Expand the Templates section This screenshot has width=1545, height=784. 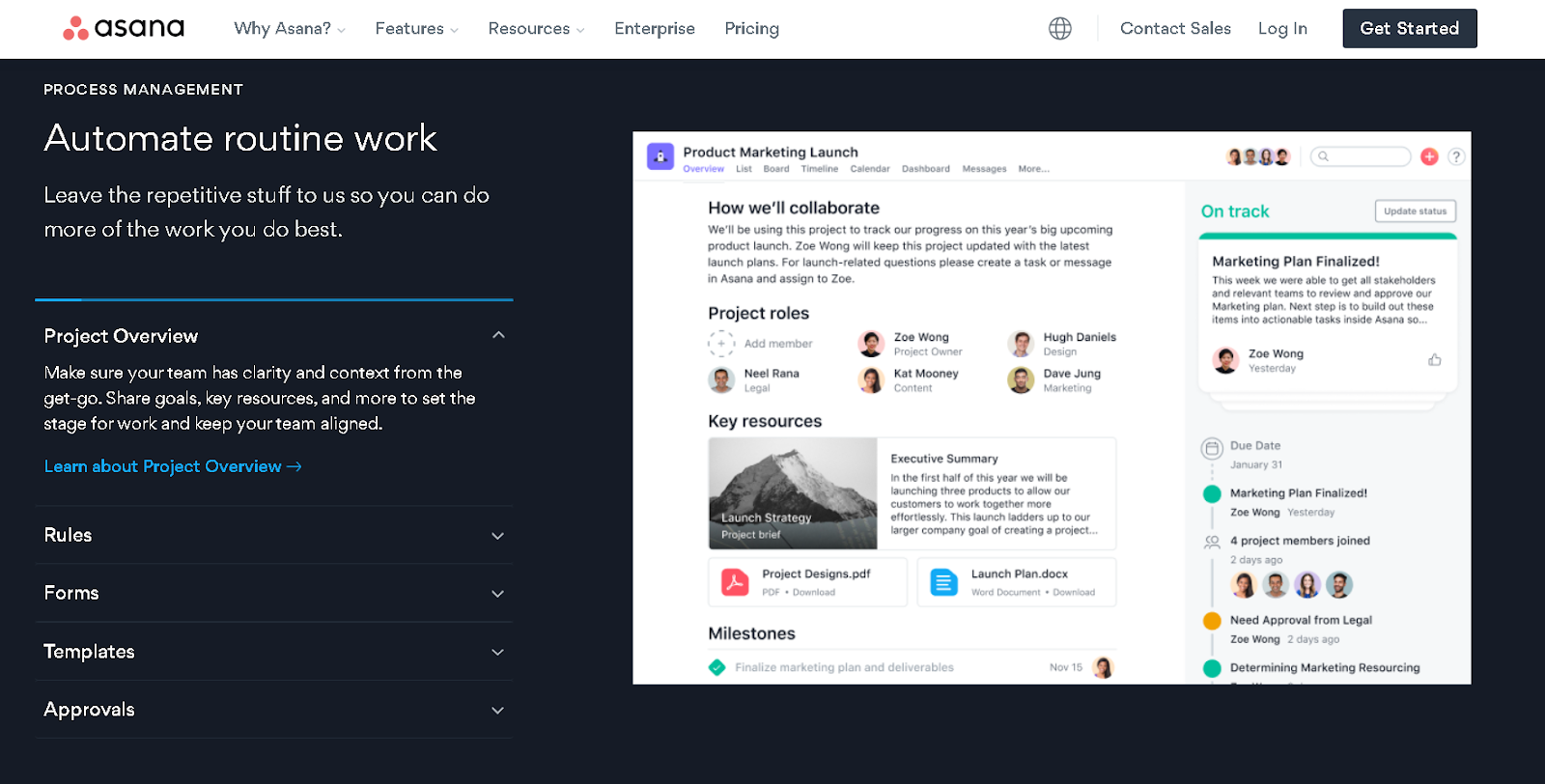[x=498, y=652]
